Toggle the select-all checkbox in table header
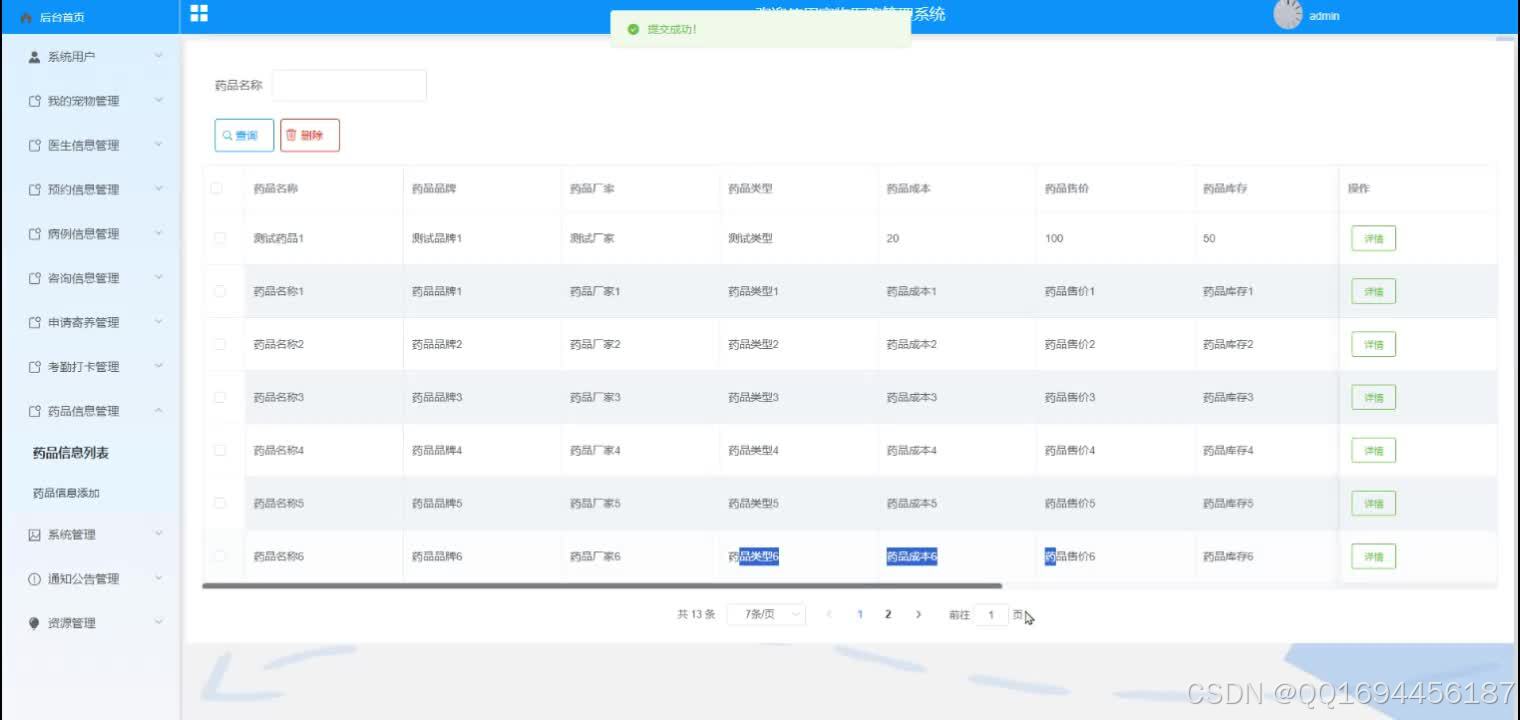Viewport: 1520px width, 720px height. (x=217, y=188)
